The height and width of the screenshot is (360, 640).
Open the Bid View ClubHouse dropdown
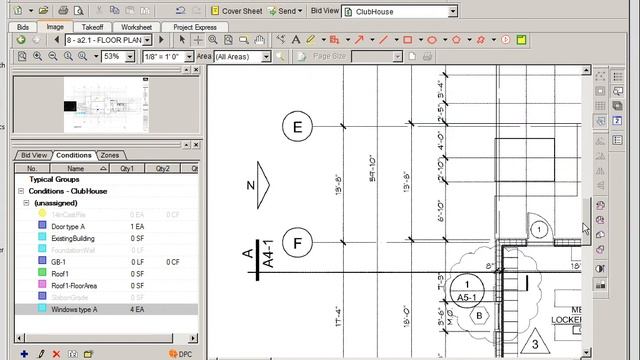point(453,11)
